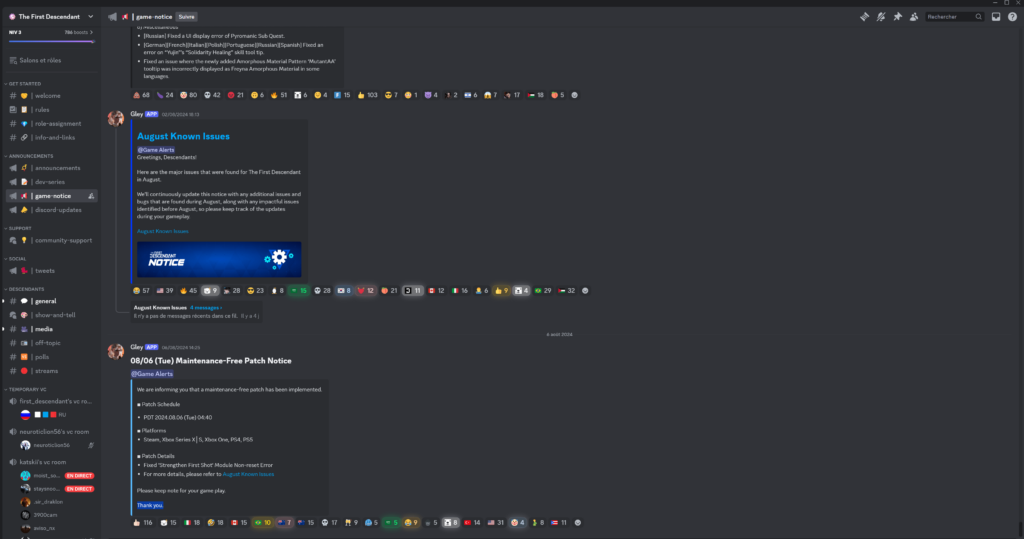Open the tweets channel
Image resolution: width=1024 pixels, height=539 pixels.
(x=52, y=270)
